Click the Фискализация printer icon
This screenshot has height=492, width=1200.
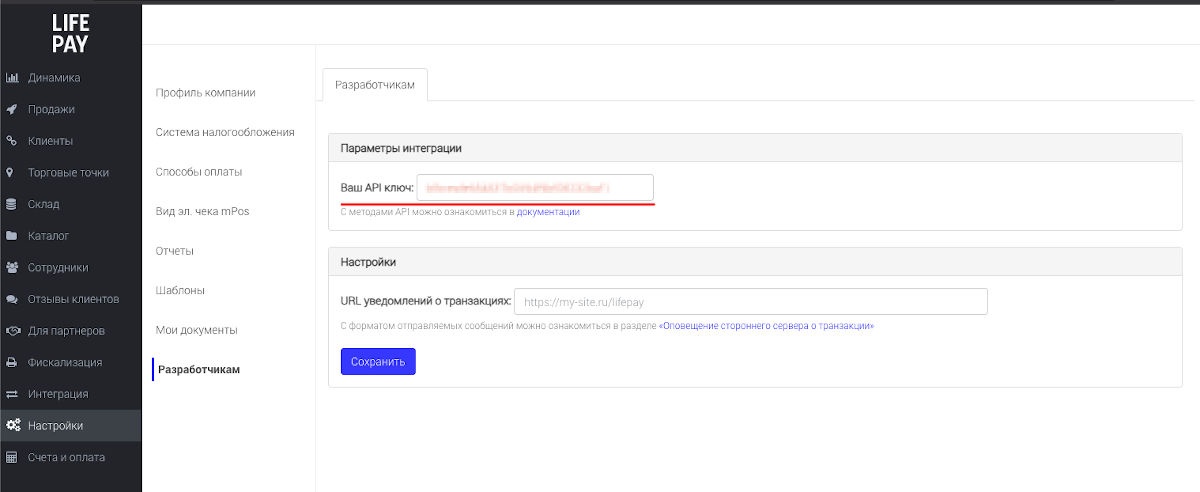12,362
